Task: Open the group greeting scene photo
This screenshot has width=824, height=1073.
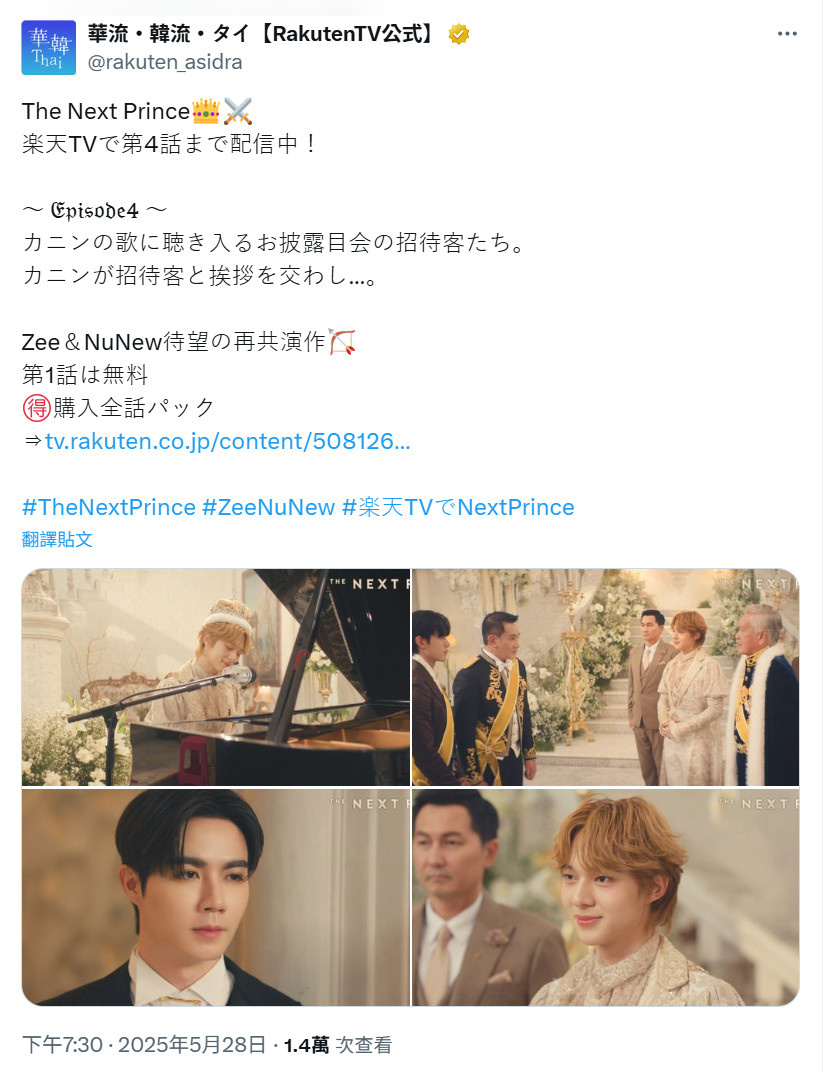Action: (x=606, y=677)
